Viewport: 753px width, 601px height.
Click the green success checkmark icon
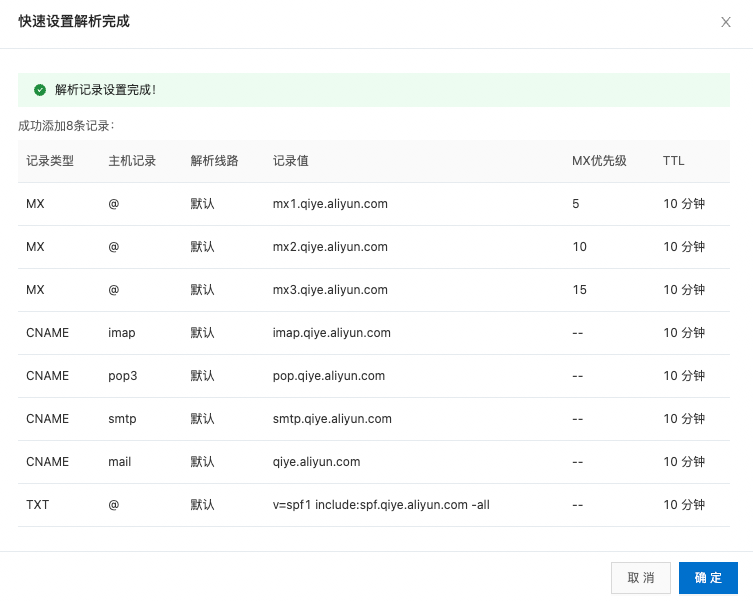(x=40, y=90)
